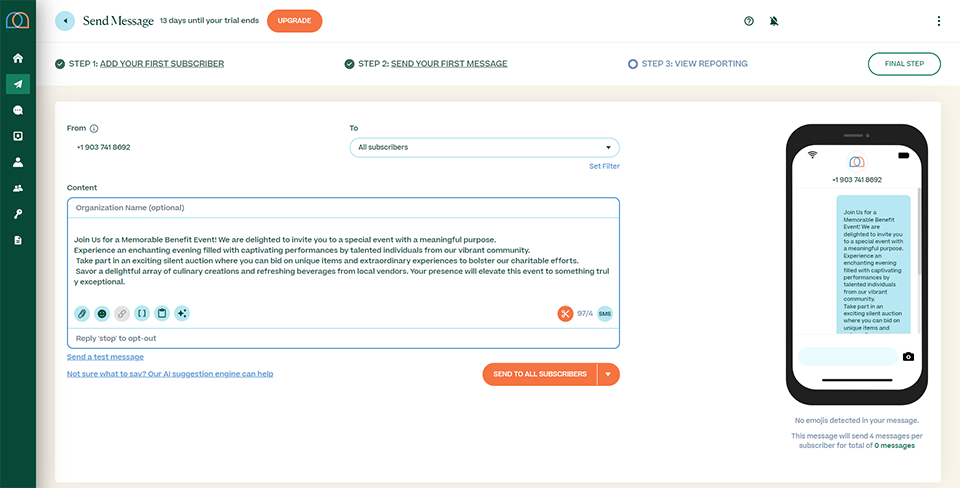Click the camera icon in phone preview
The height and width of the screenshot is (488, 960).
(x=909, y=356)
